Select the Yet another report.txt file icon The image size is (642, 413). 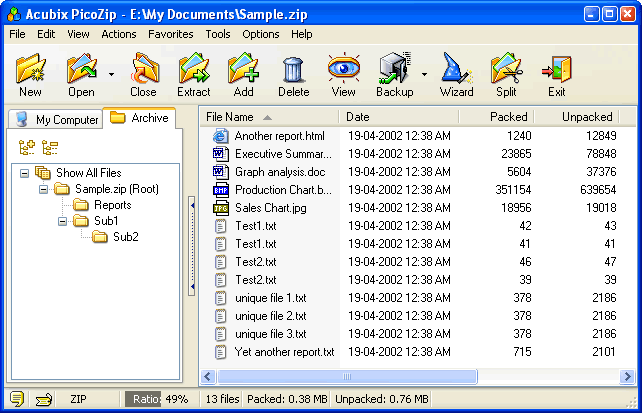point(221,352)
